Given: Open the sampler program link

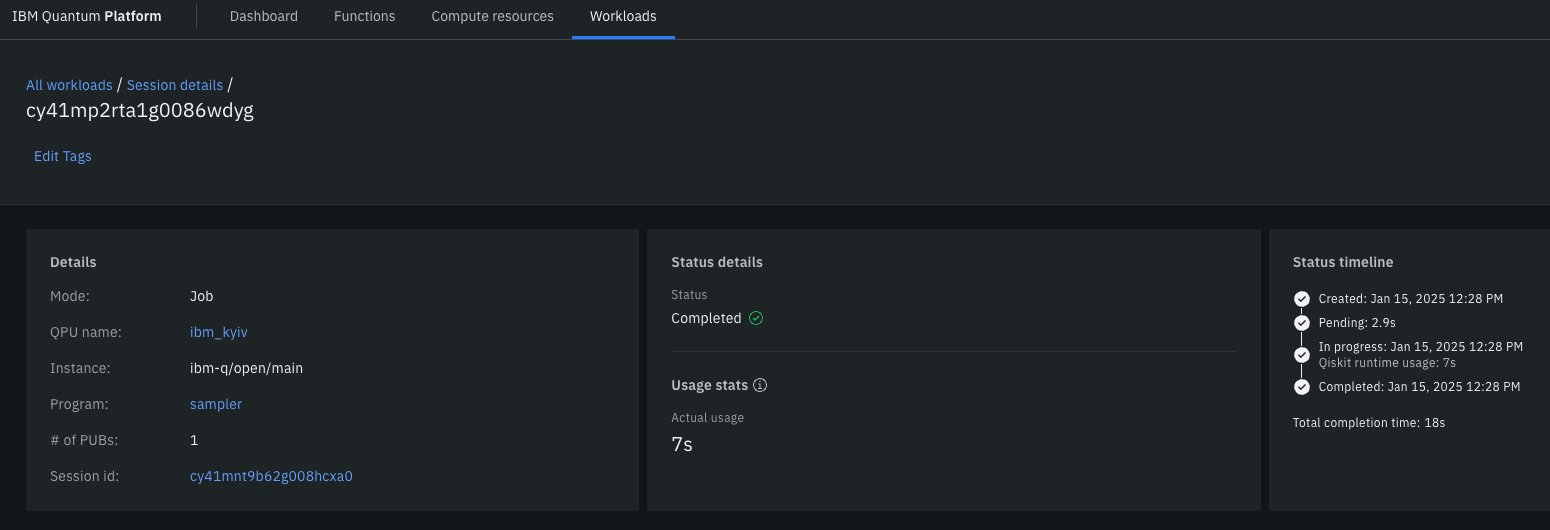Looking at the screenshot, I should 216,404.
